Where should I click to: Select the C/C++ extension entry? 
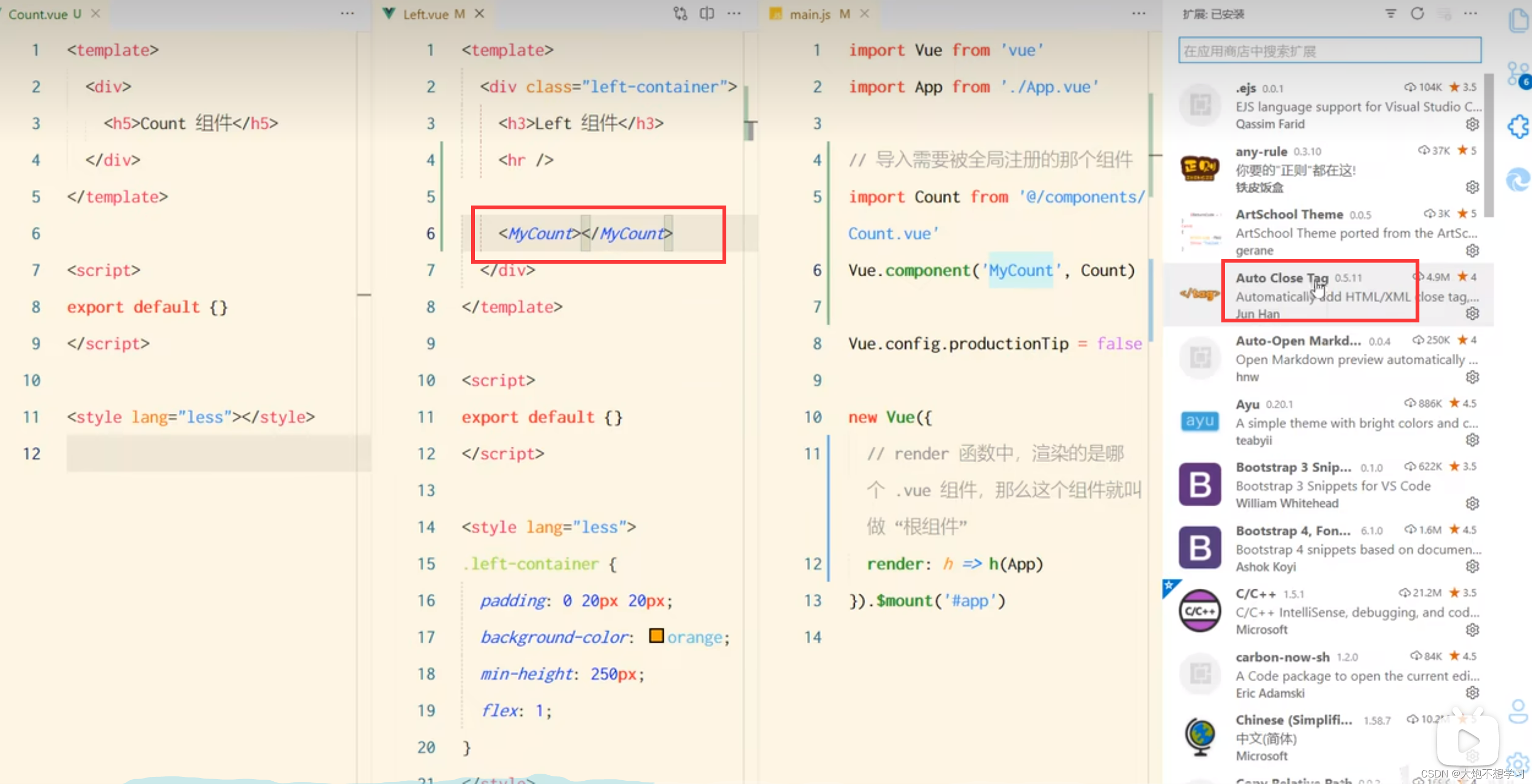(1329, 611)
